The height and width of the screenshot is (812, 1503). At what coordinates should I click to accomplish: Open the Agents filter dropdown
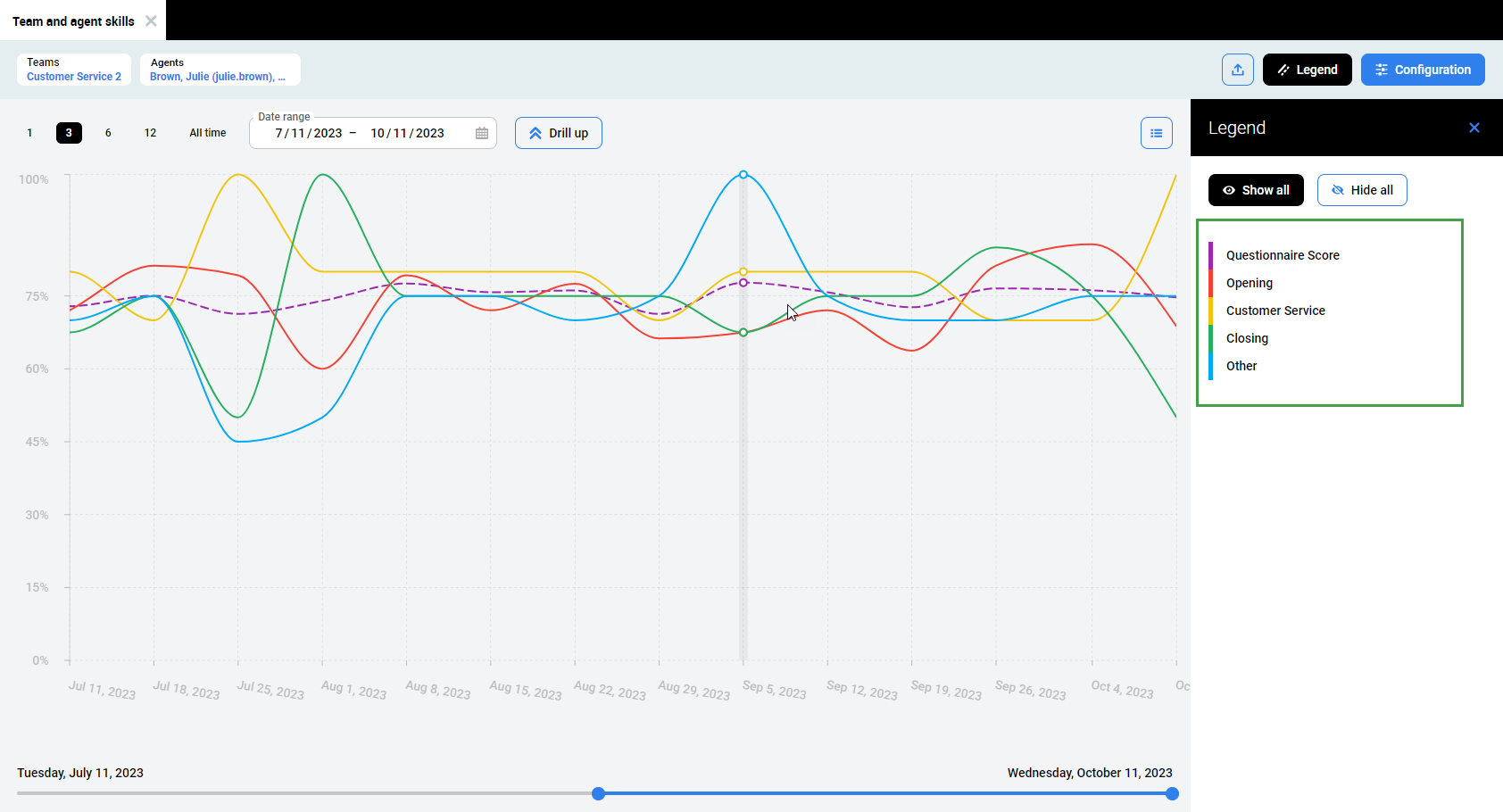coord(220,70)
